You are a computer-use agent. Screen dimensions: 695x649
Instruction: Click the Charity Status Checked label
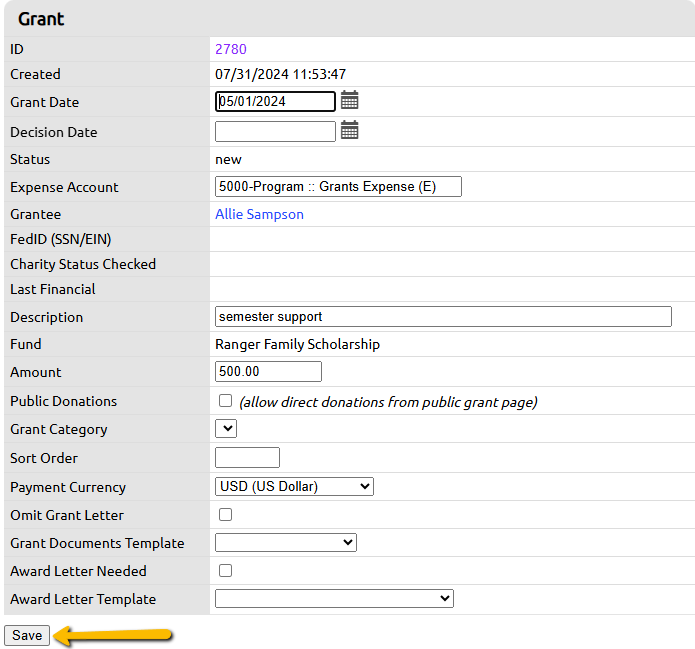(83, 264)
